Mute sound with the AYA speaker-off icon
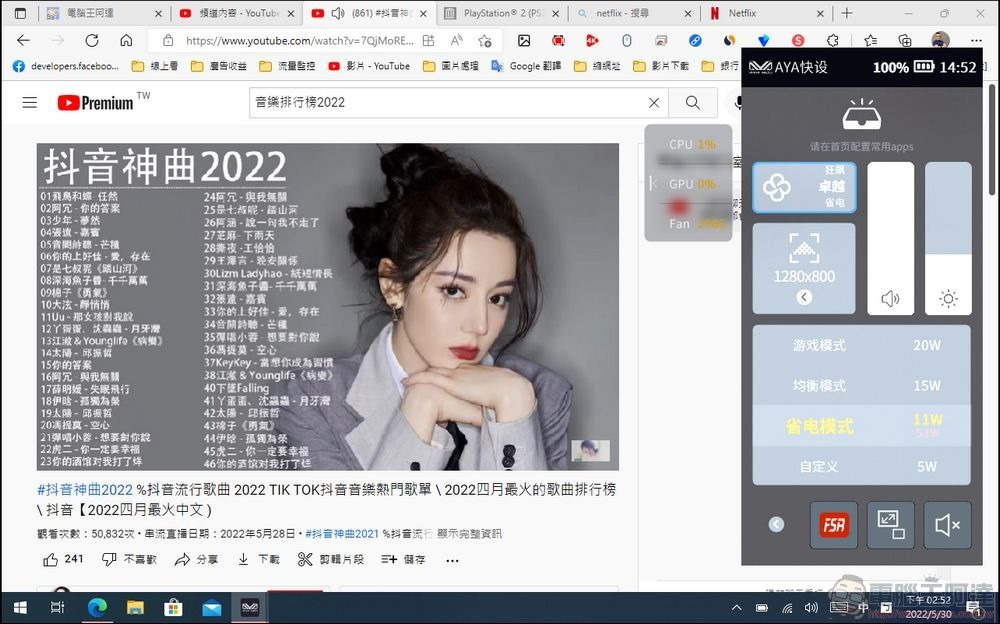This screenshot has height=624, width=1000. (947, 525)
